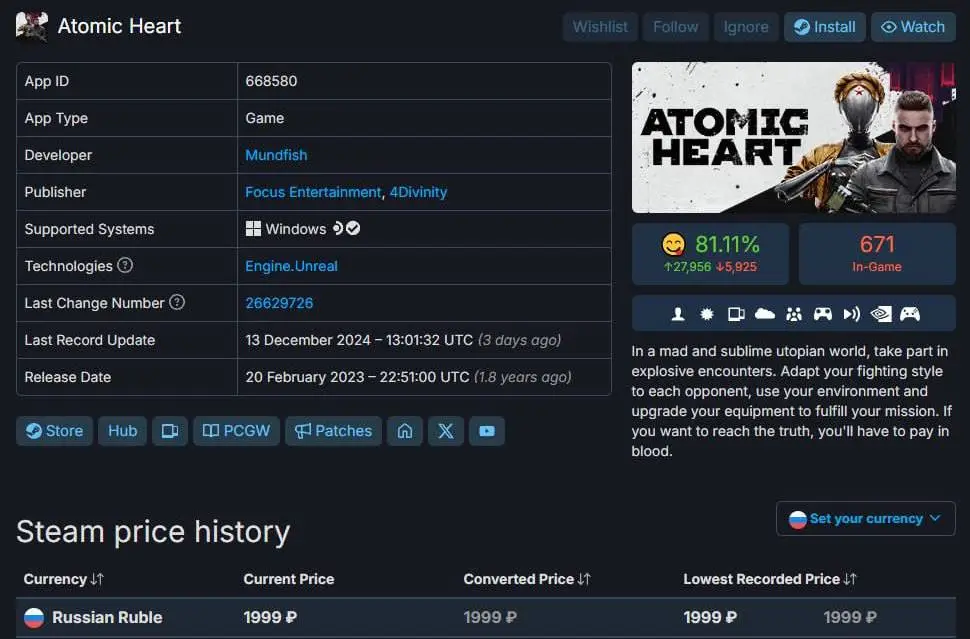Click the Last Change Number help icon

tap(177, 302)
